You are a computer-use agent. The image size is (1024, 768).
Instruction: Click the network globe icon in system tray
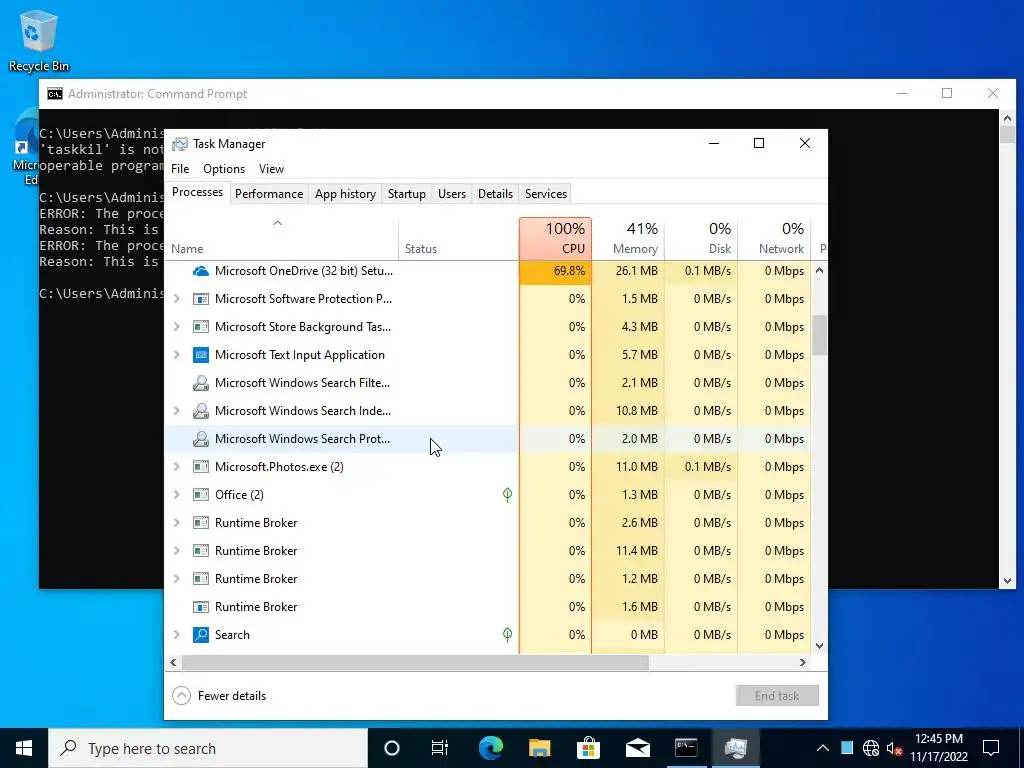pos(871,748)
